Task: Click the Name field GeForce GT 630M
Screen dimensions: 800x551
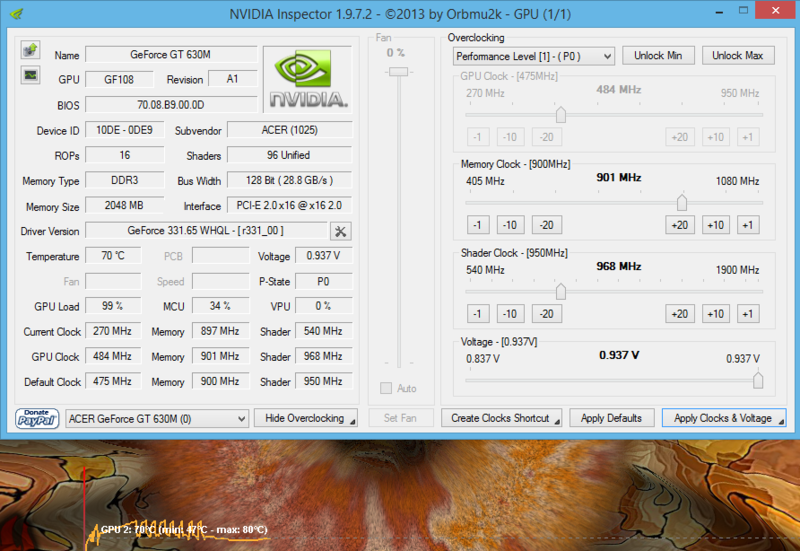Action: point(171,55)
